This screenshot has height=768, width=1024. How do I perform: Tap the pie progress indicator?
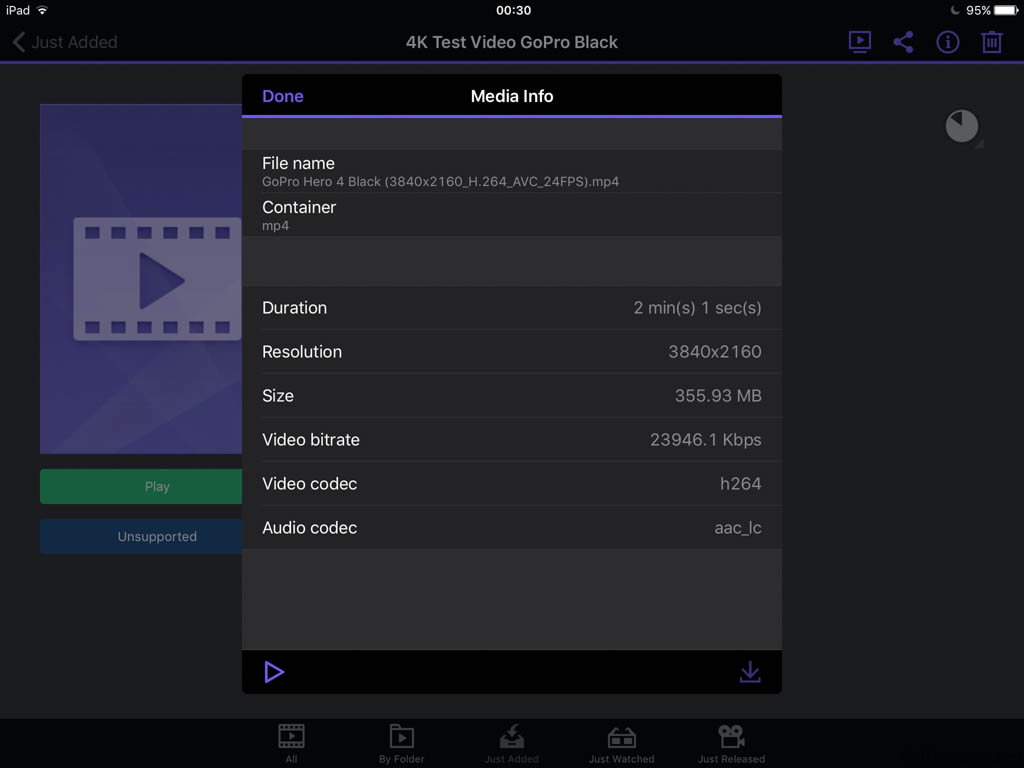click(x=962, y=126)
